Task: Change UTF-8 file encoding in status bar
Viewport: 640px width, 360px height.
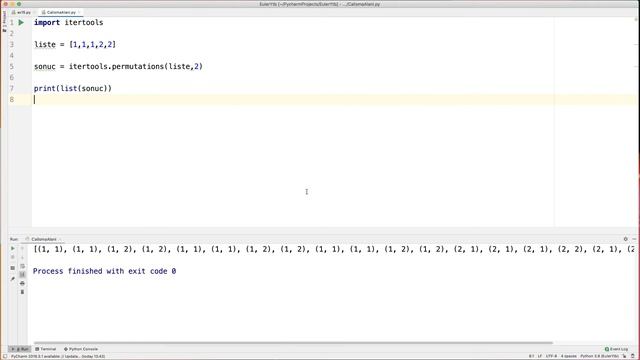Action: 551,356
